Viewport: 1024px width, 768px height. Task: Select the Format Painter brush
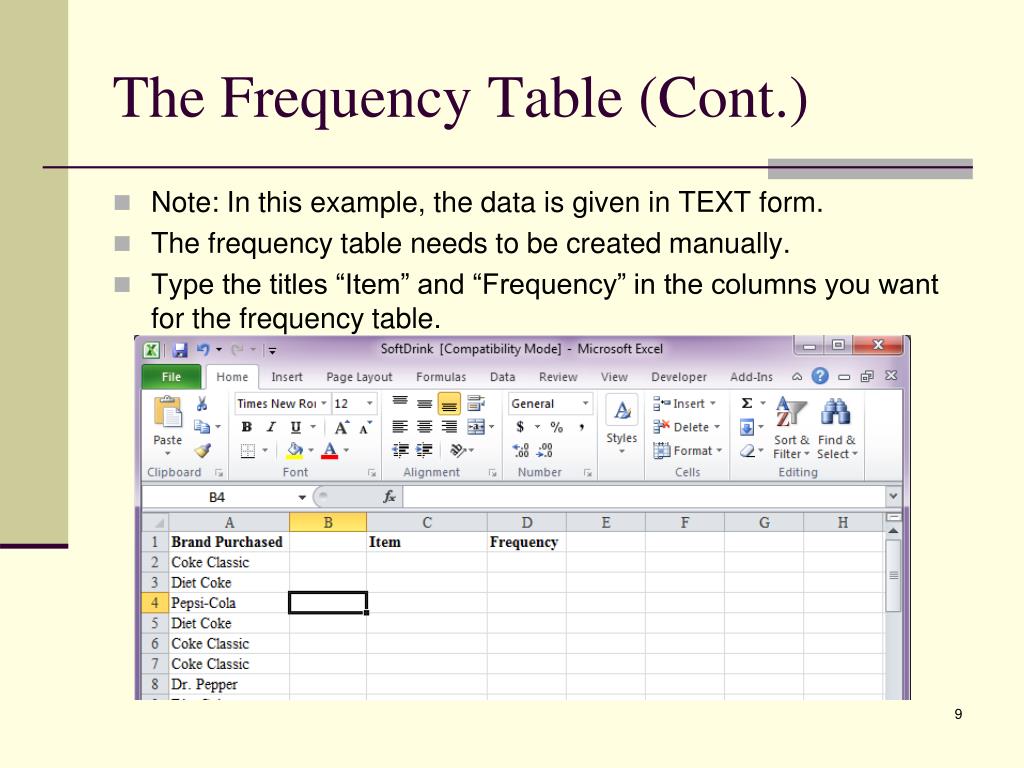[202, 451]
